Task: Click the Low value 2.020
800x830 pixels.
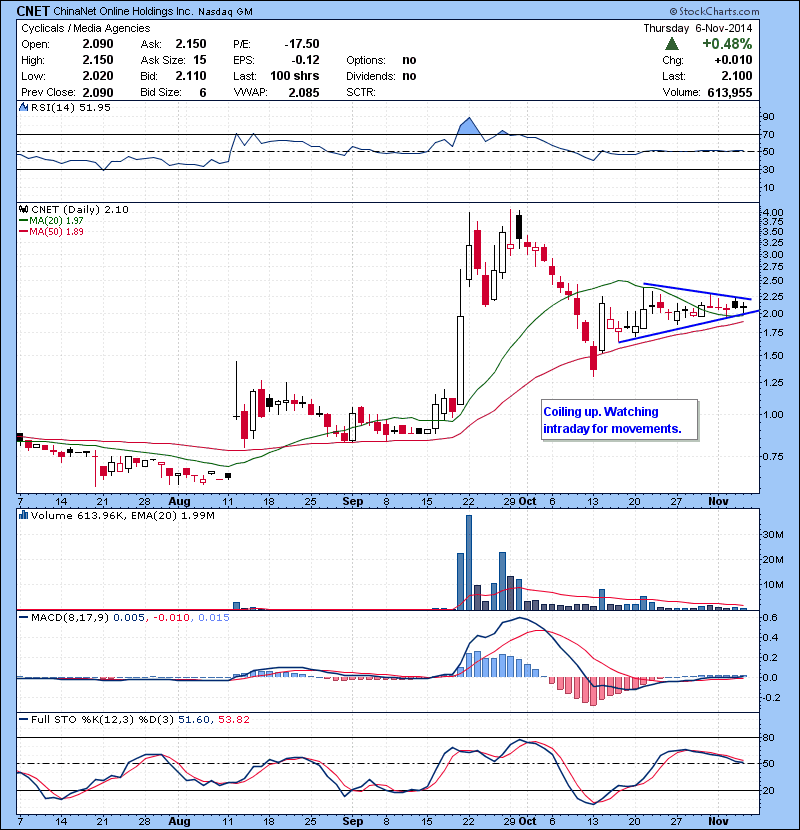Action: click(x=98, y=76)
